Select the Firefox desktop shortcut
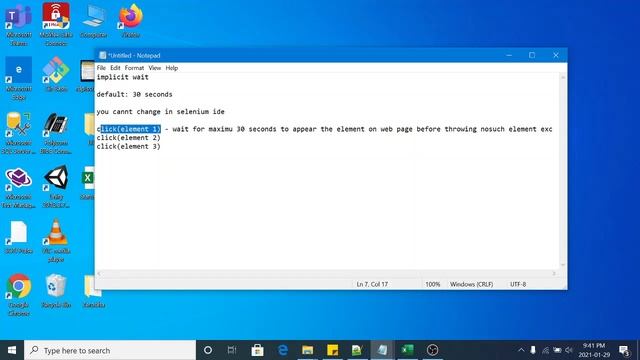This screenshot has height=360, width=640. tap(131, 21)
